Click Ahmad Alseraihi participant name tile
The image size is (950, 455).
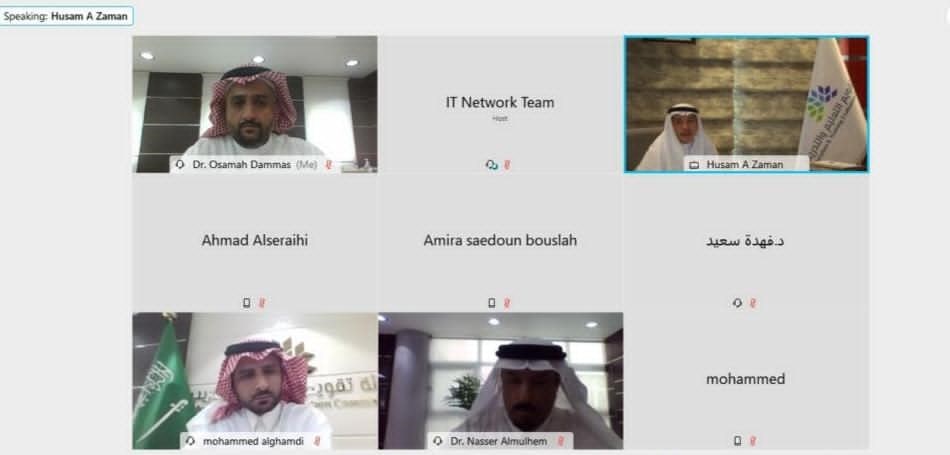pos(255,242)
